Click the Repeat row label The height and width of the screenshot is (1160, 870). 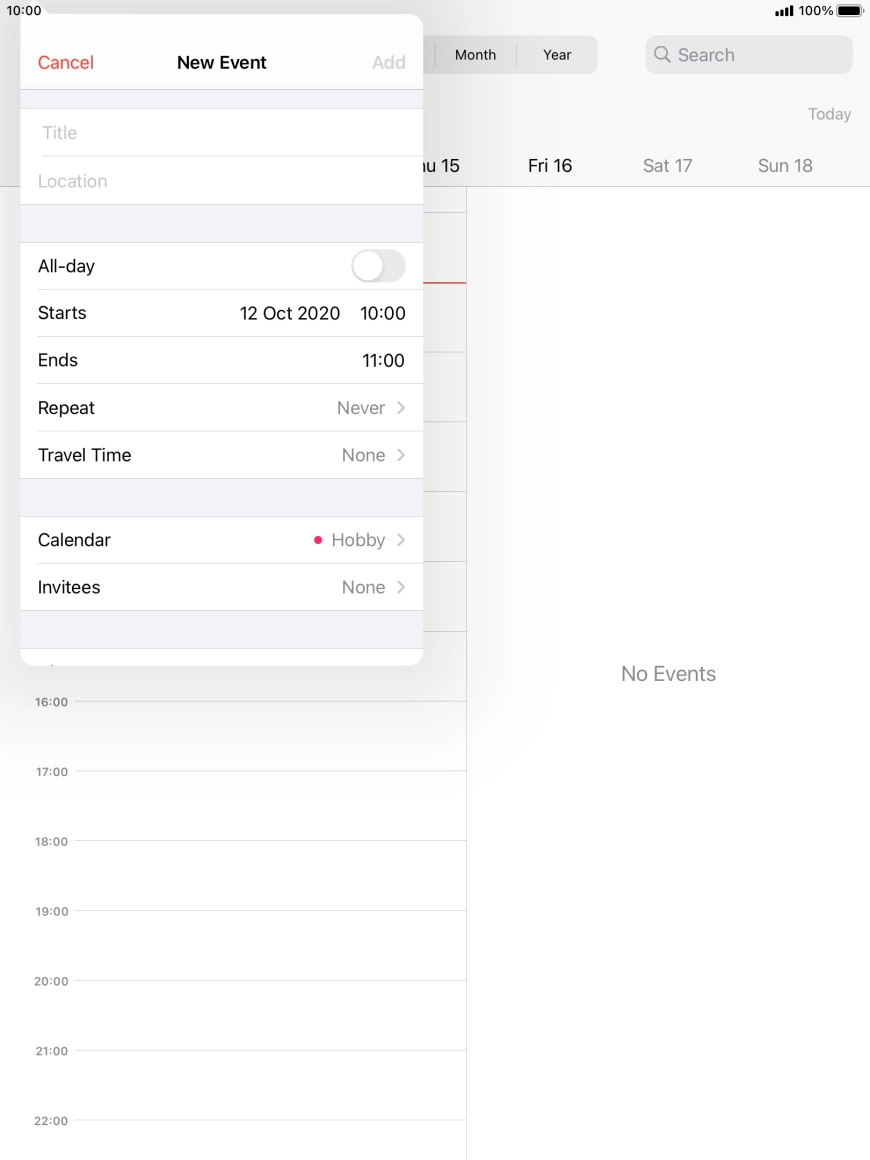click(x=66, y=408)
